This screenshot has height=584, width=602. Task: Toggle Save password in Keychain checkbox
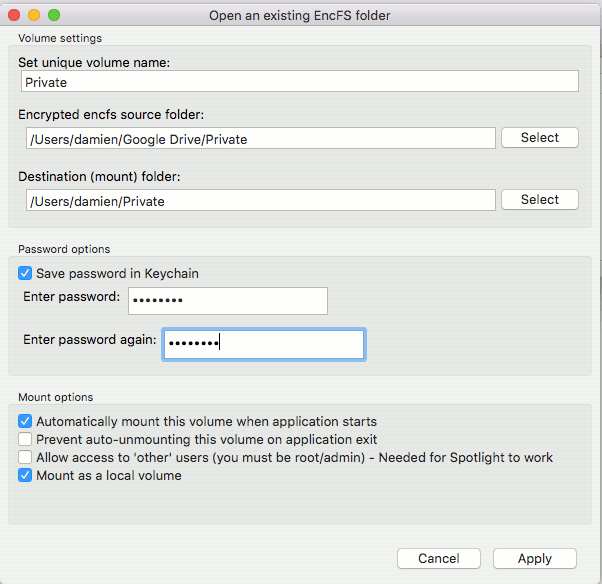coord(25,273)
